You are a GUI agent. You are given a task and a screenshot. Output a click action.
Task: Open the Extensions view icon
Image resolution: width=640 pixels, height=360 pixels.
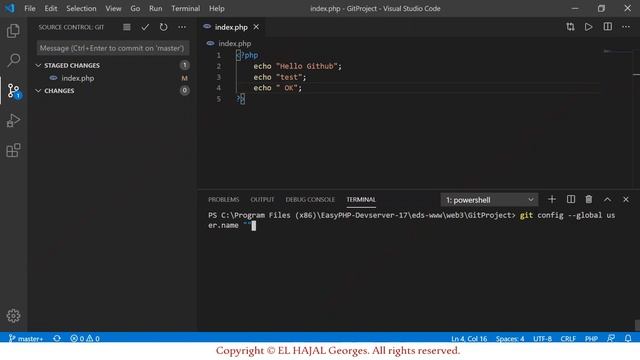pyautogui.click(x=13, y=150)
